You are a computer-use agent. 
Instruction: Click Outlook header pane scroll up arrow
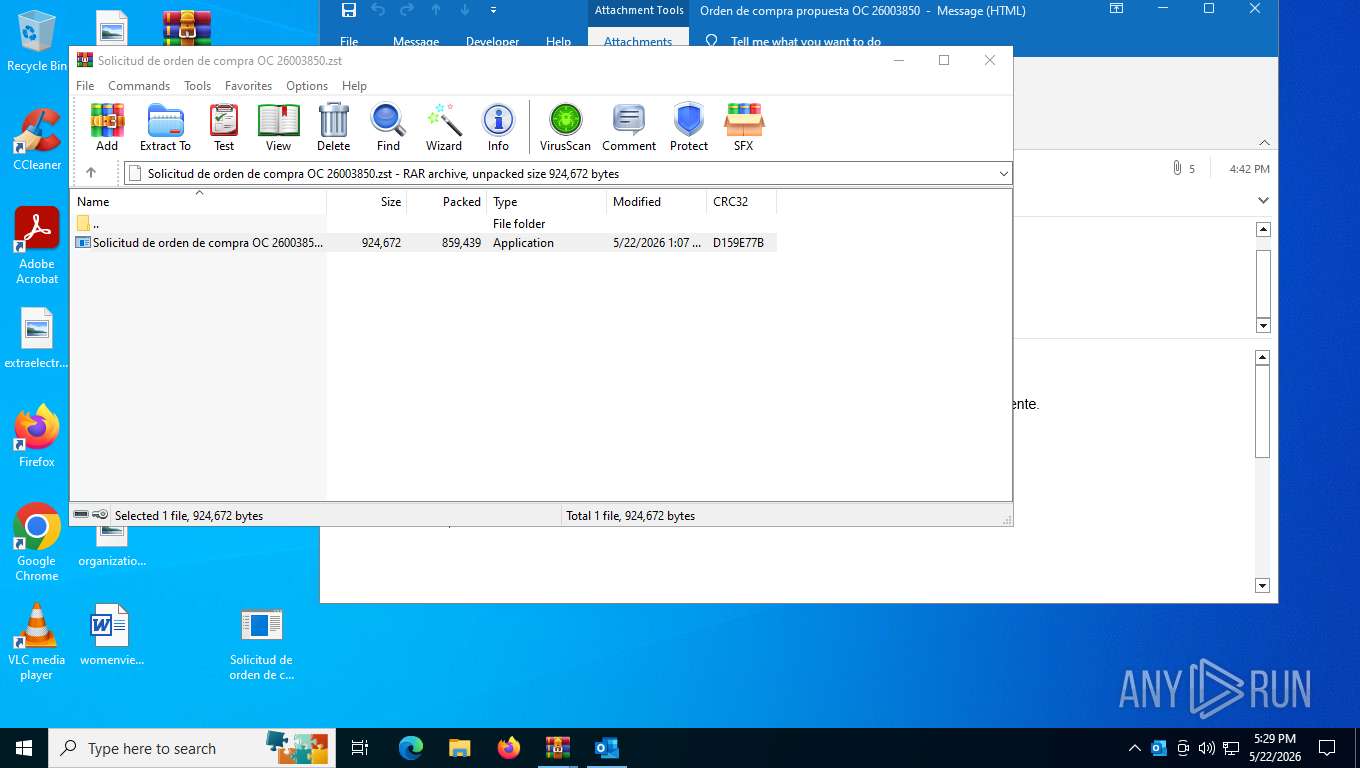click(x=1263, y=229)
